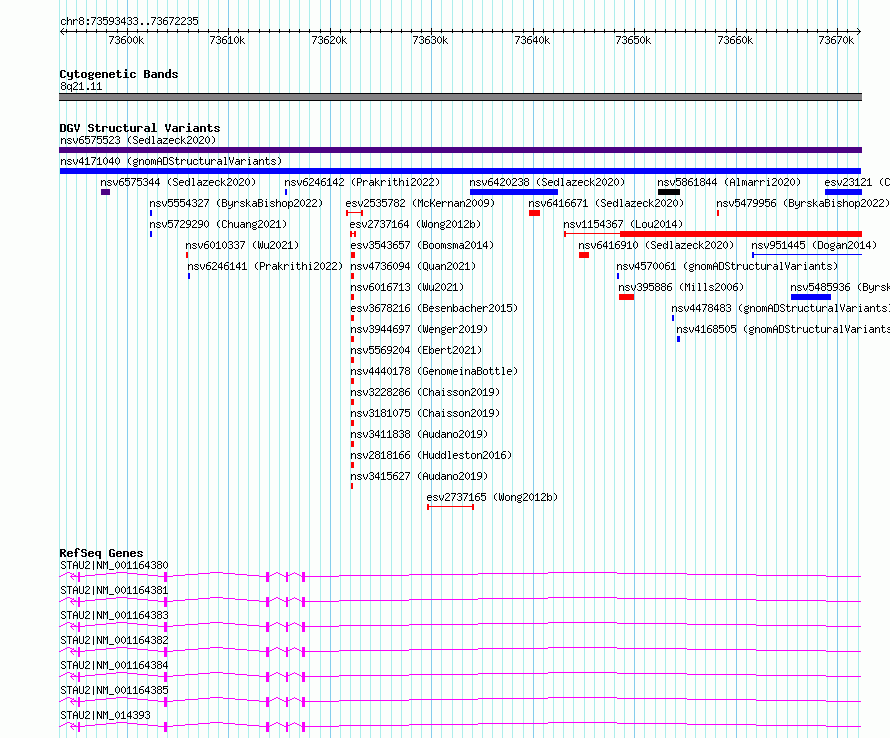Click nsv4168505 gnomAD variant label

tap(783, 329)
